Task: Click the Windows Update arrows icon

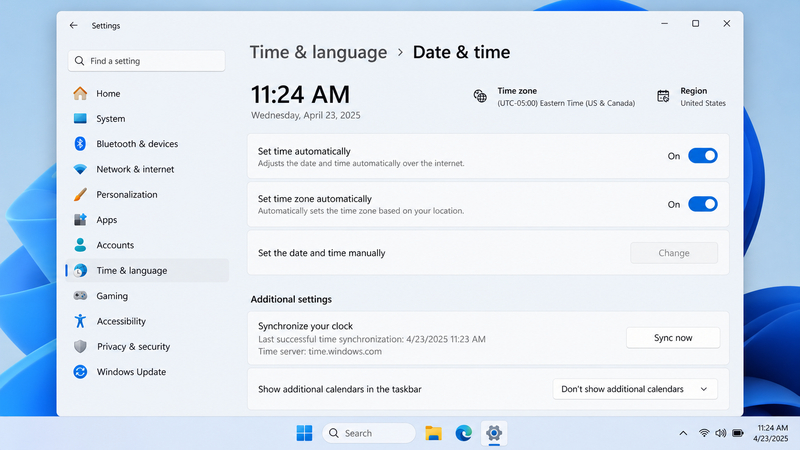Action: tap(80, 371)
